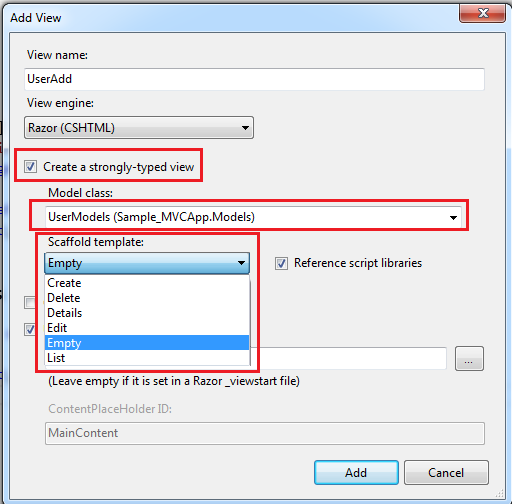Uncheck Create a strongly-typed view
This screenshot has width=512, height=504.
(x=30, y=166)
